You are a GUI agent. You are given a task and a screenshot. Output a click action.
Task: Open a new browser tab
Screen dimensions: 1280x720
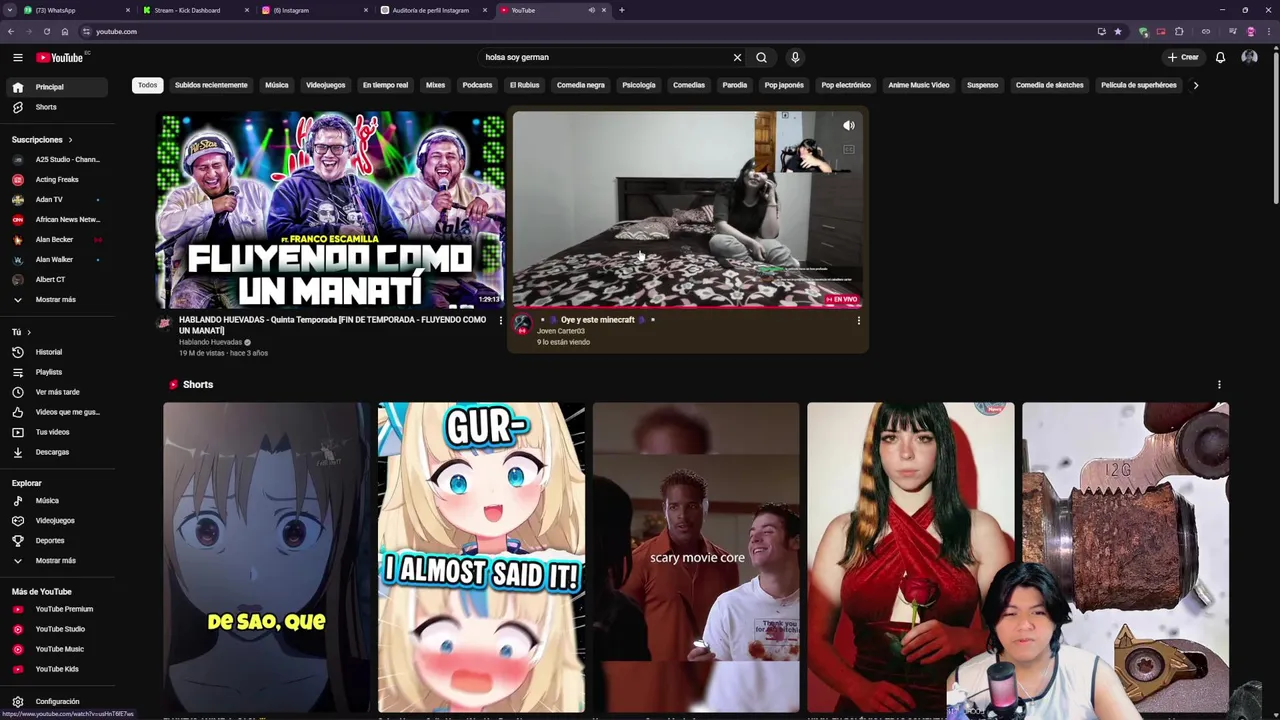[621, 10]
